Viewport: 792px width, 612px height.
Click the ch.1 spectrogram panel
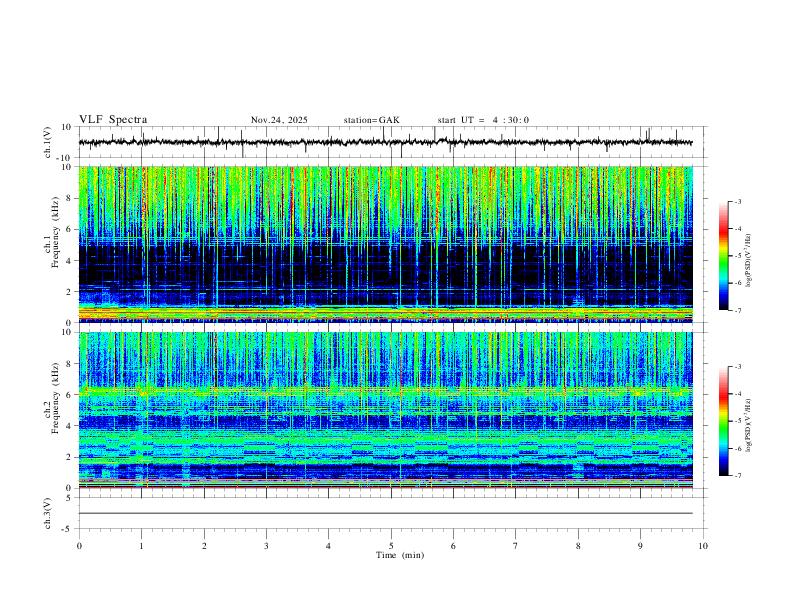click(385, 244)
